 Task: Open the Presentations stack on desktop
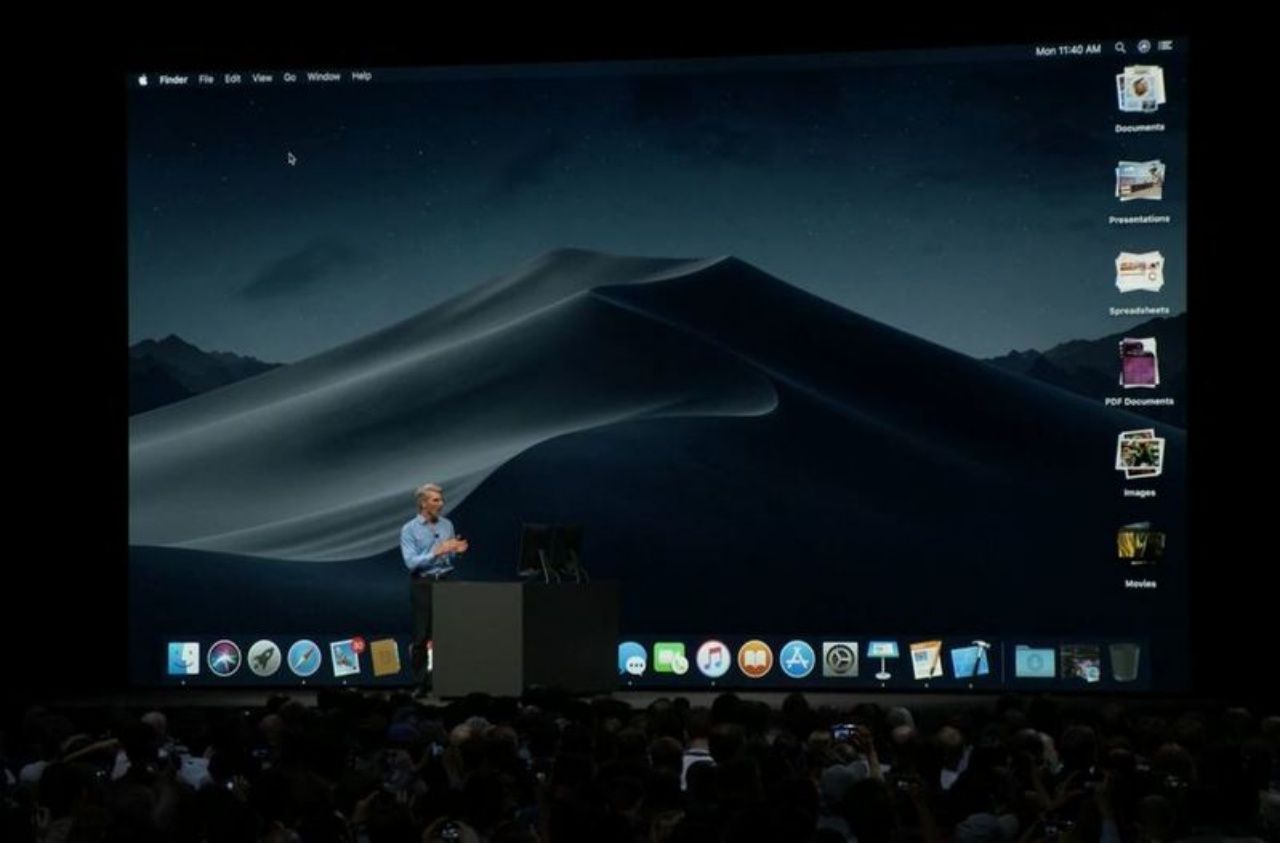click(x=1140, y=181)
